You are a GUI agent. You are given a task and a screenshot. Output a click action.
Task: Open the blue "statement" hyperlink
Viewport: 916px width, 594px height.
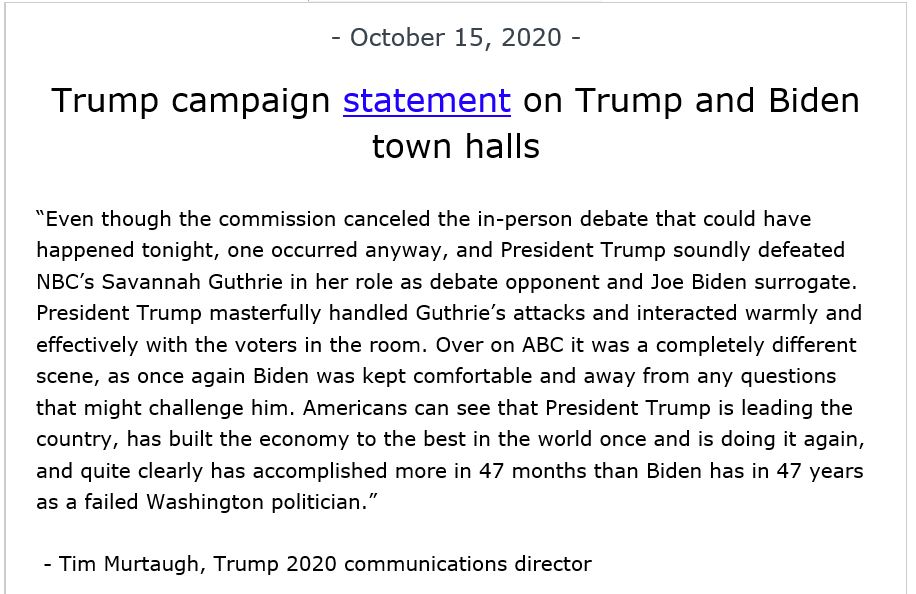(426, 100)
